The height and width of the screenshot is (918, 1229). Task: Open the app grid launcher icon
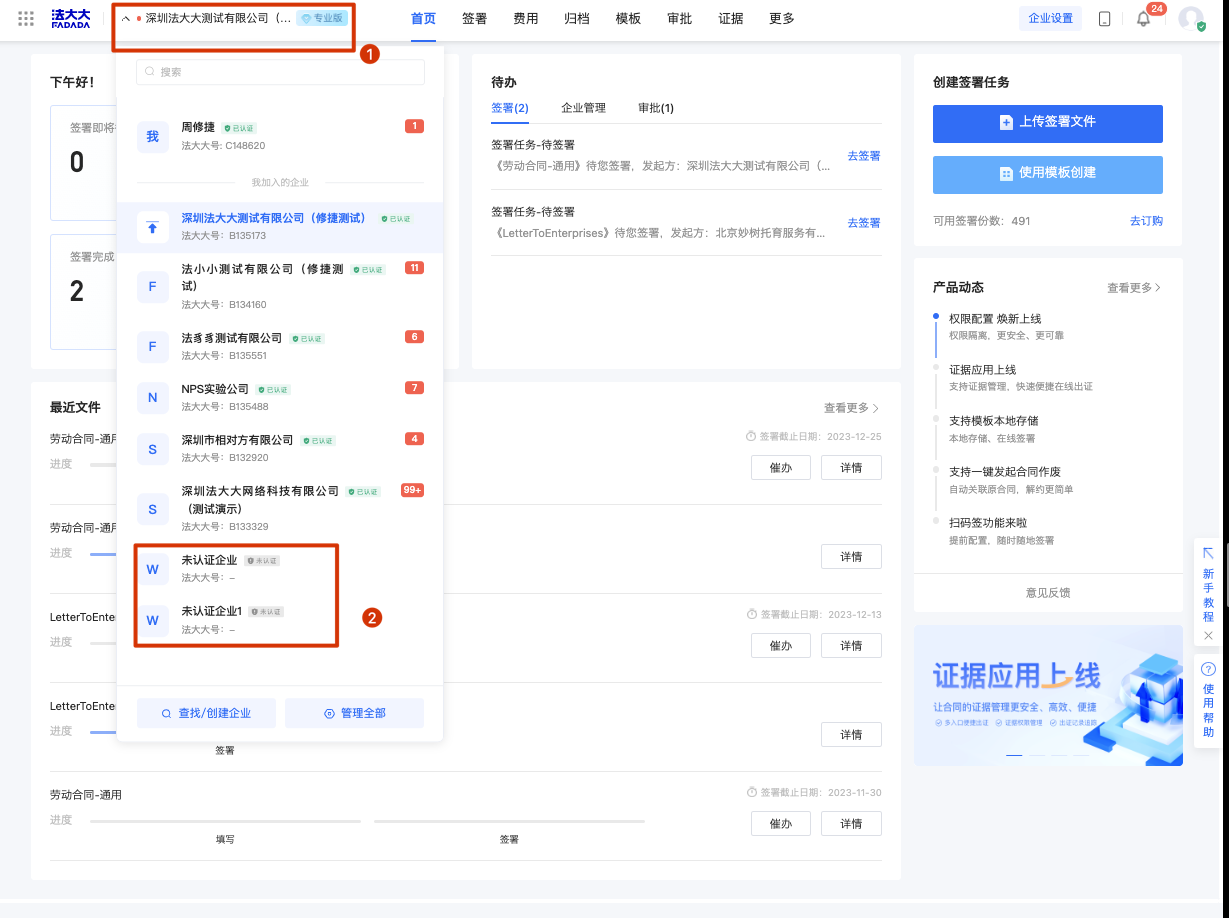26,18
